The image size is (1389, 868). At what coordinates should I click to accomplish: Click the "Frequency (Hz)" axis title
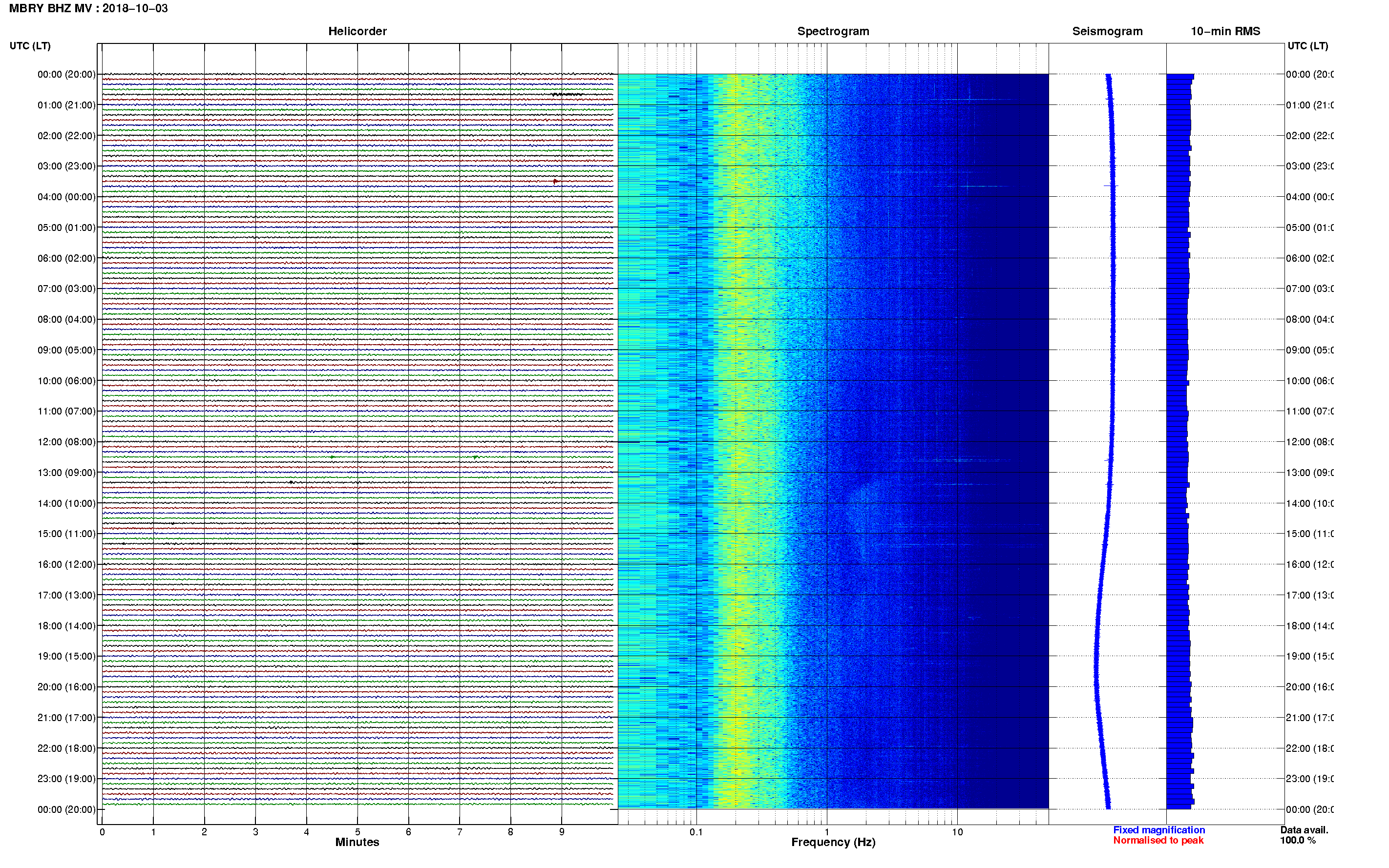coord(833,842)
